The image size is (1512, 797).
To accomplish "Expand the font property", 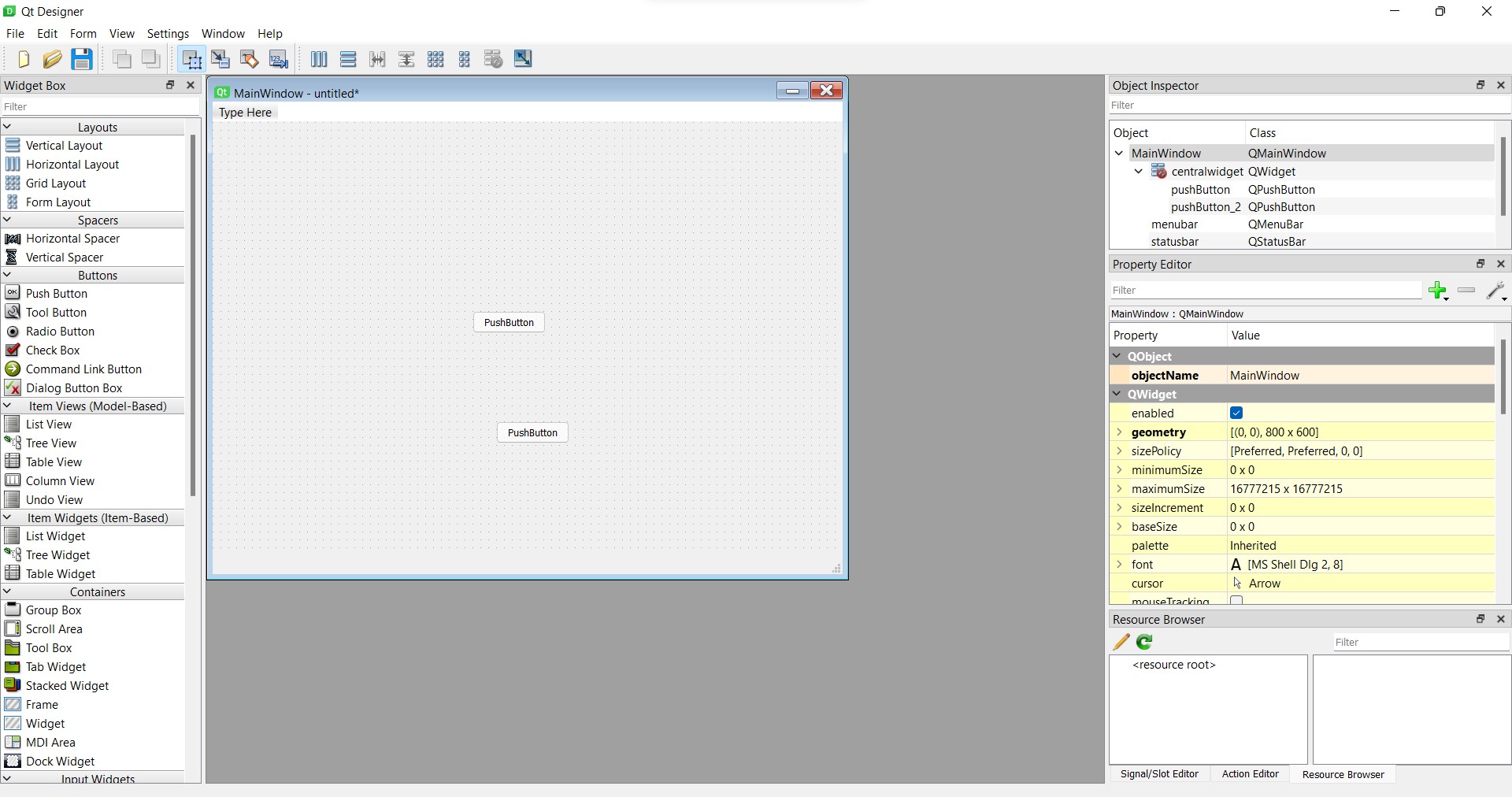I will 1121,565.
